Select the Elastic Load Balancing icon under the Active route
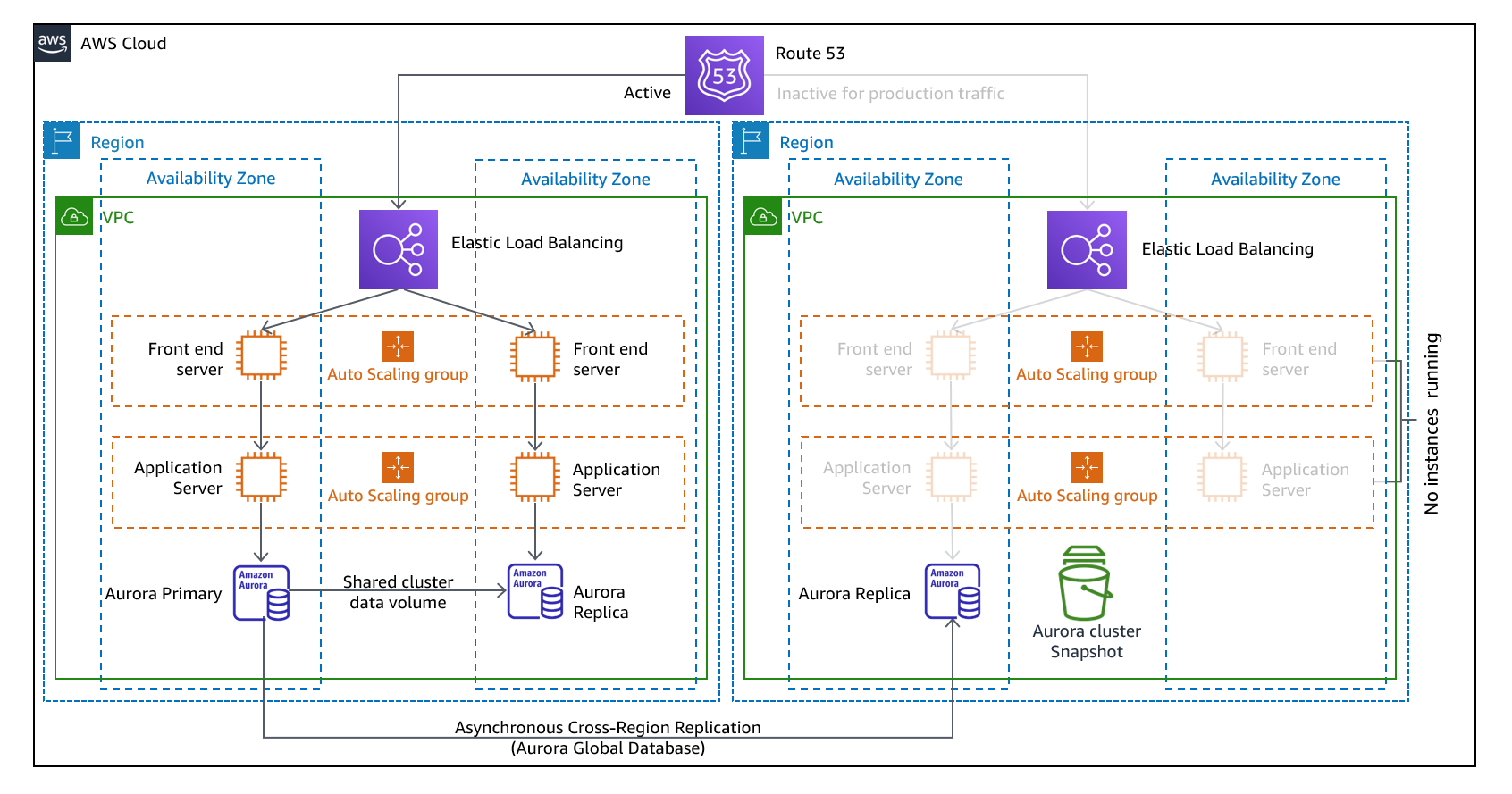Screen dimensions: 1512x794 click(399, 249)
